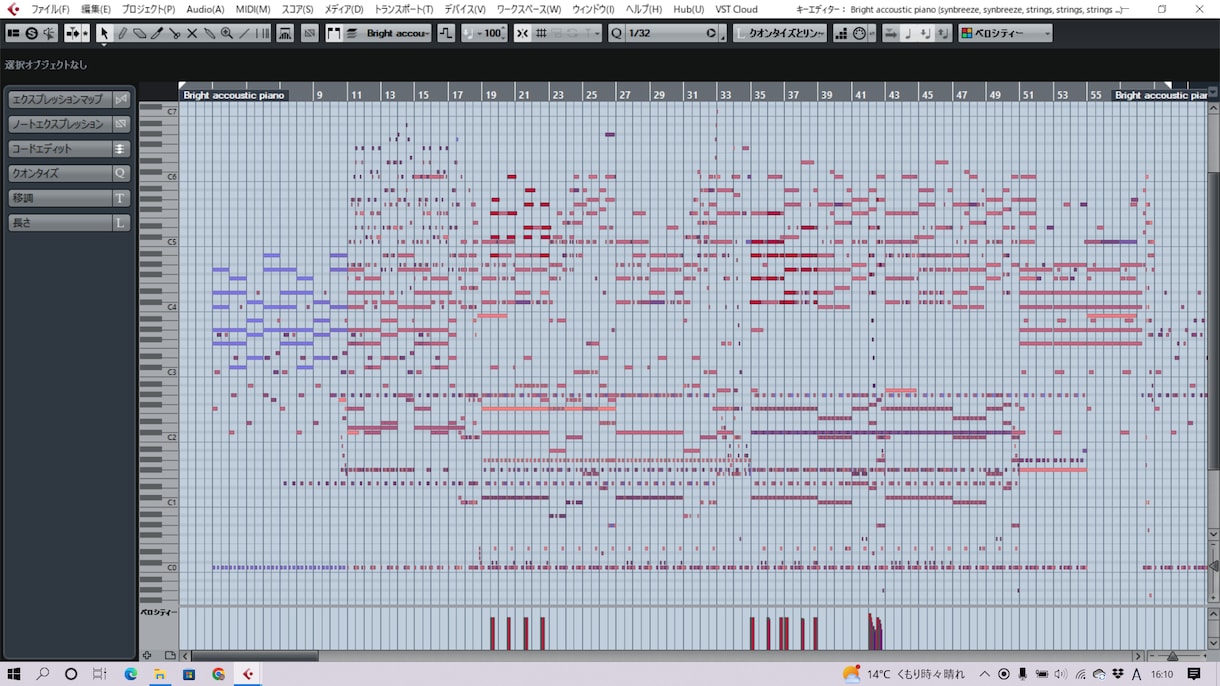Select the Draw pencil tool
This screenshot has width=1220, height=686.
point(122,33)
